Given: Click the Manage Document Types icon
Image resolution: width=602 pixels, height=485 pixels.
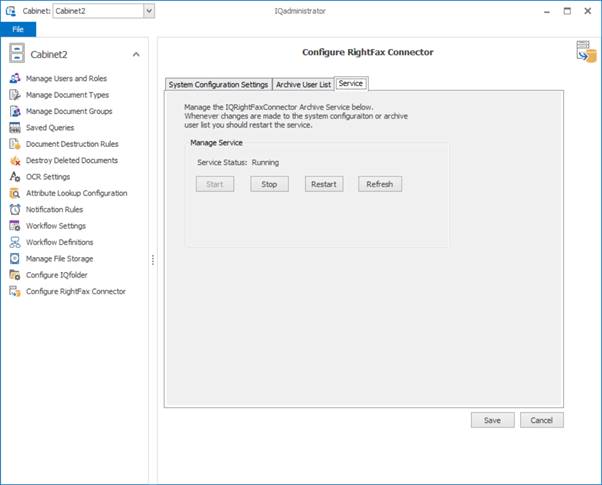Looking at the screenshot, I should click(15, 95).
